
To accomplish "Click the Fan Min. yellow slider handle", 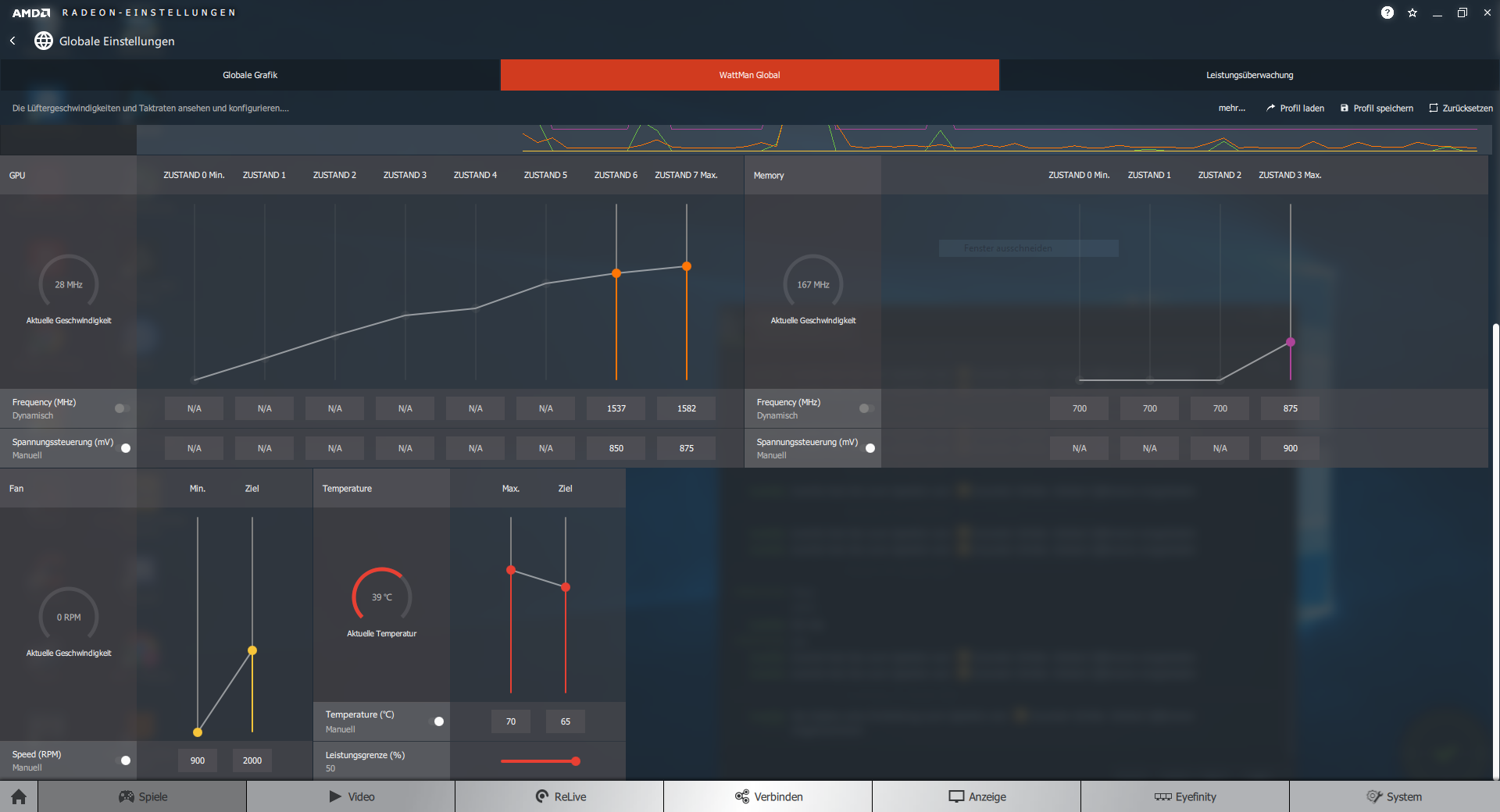I will (198, 732).
